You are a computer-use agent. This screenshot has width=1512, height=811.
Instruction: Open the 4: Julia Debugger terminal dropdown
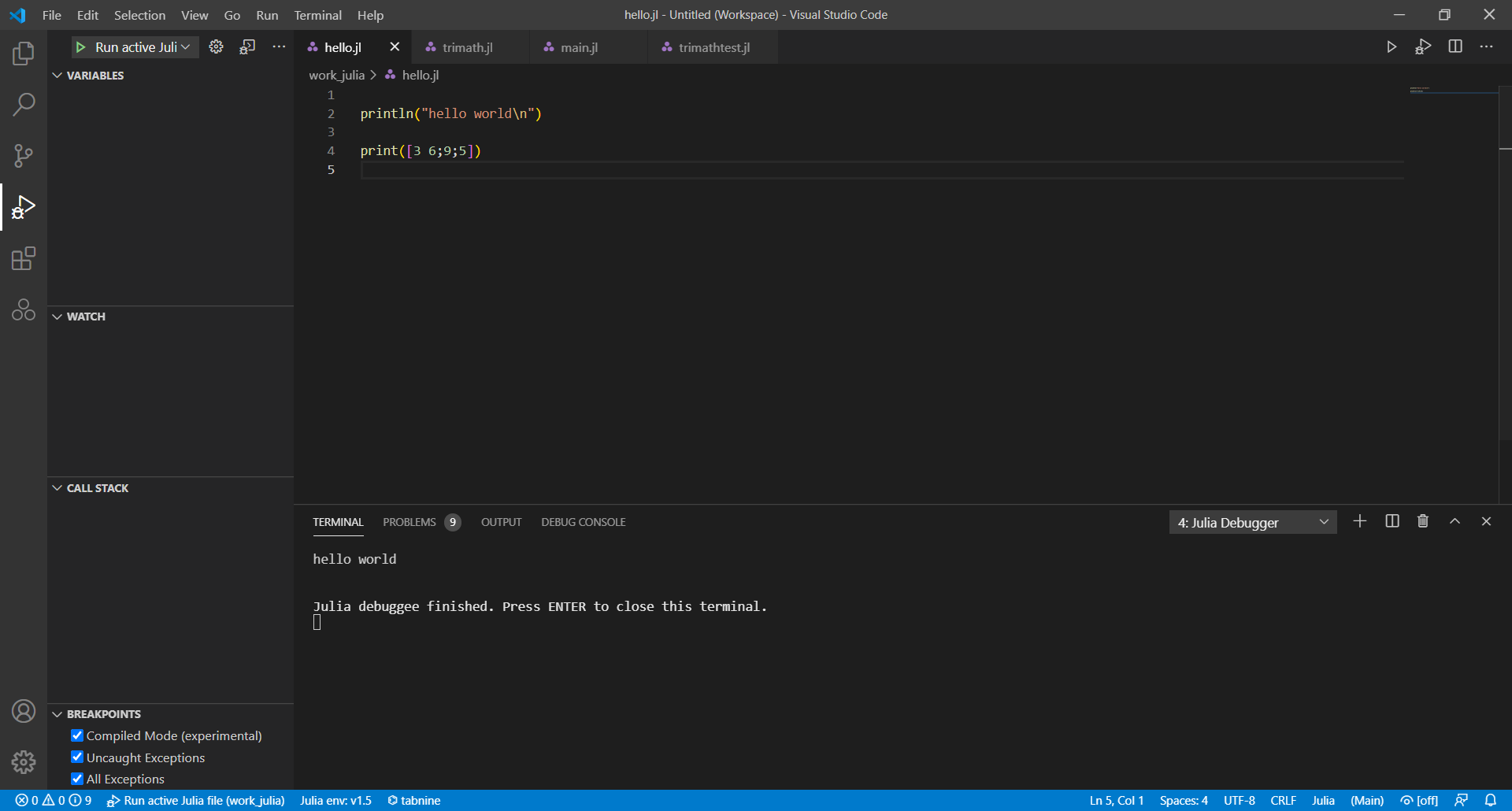point(1252,521)
